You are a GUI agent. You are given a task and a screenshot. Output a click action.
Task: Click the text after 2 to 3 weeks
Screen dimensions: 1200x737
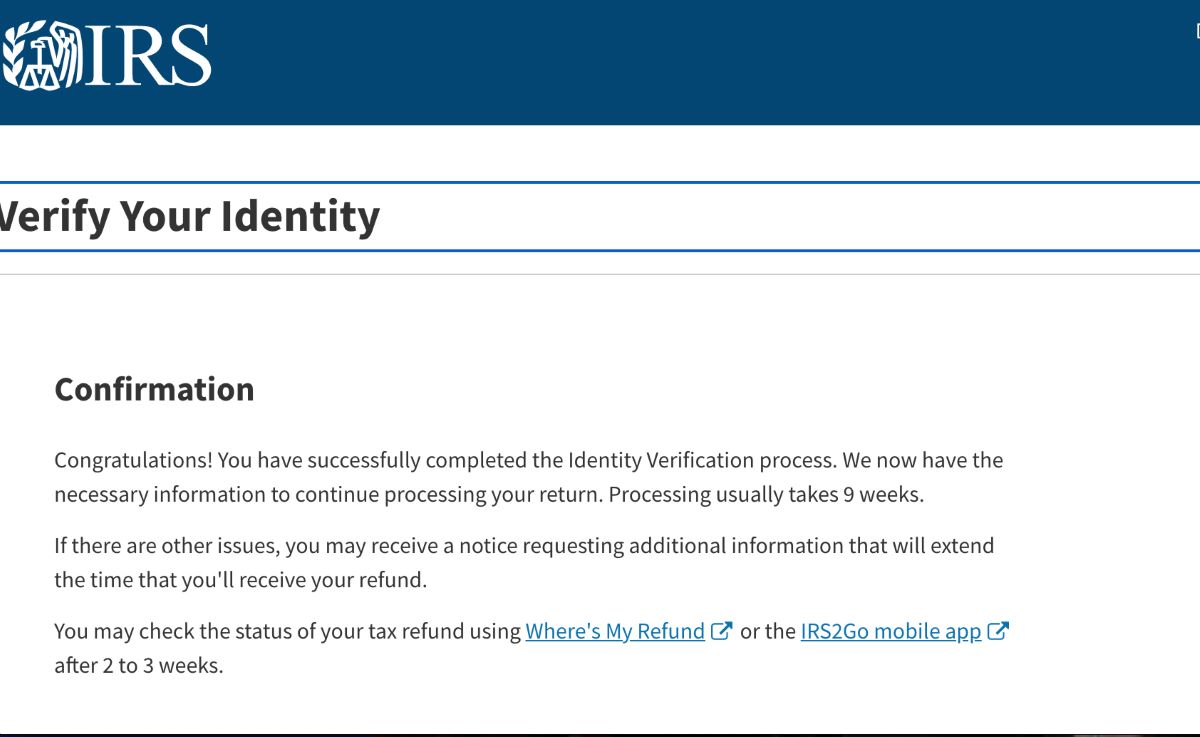[x=138, y=666]
